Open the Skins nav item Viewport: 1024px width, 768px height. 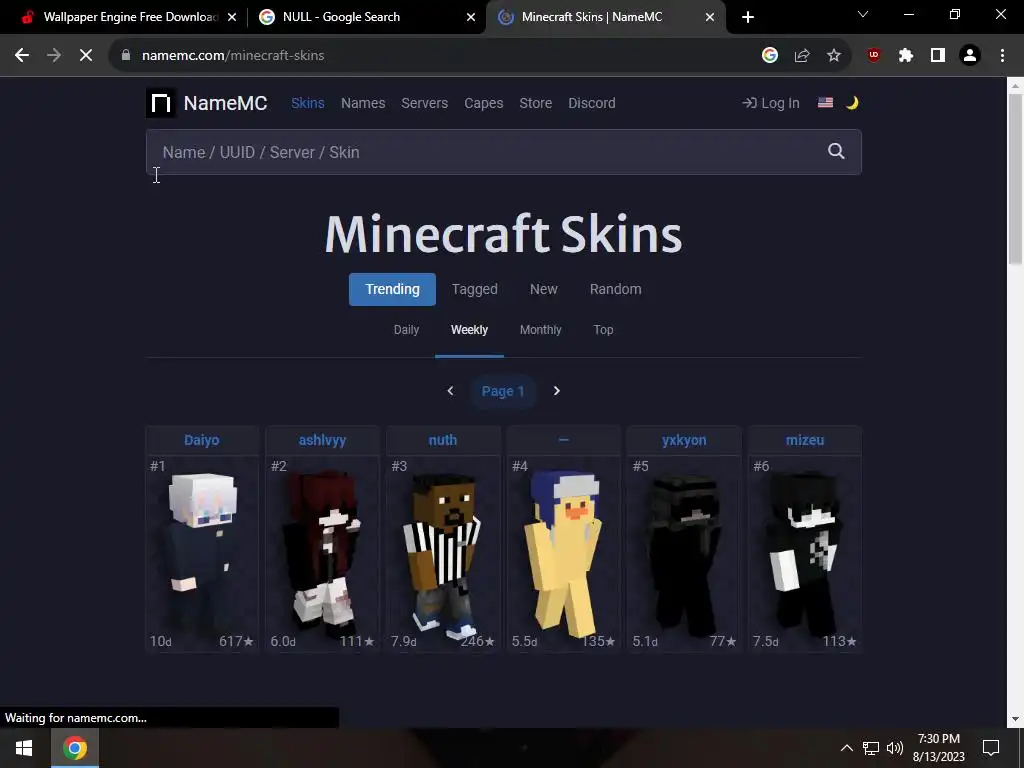[308, 103]
